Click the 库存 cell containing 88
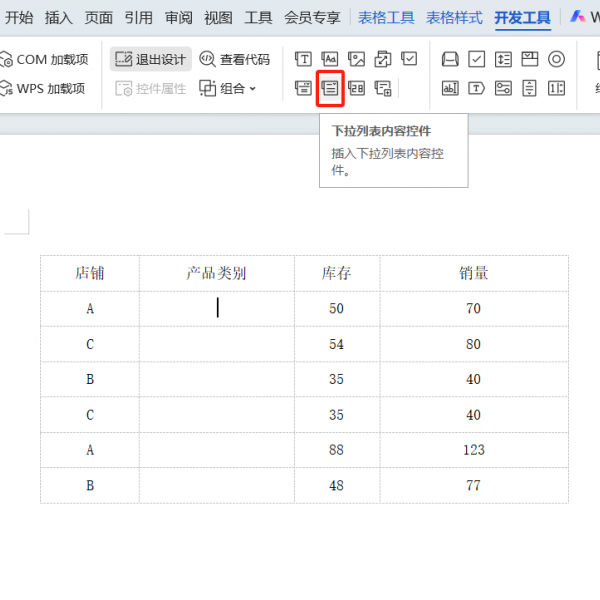 pyautogui.click(x=336, y=450)
